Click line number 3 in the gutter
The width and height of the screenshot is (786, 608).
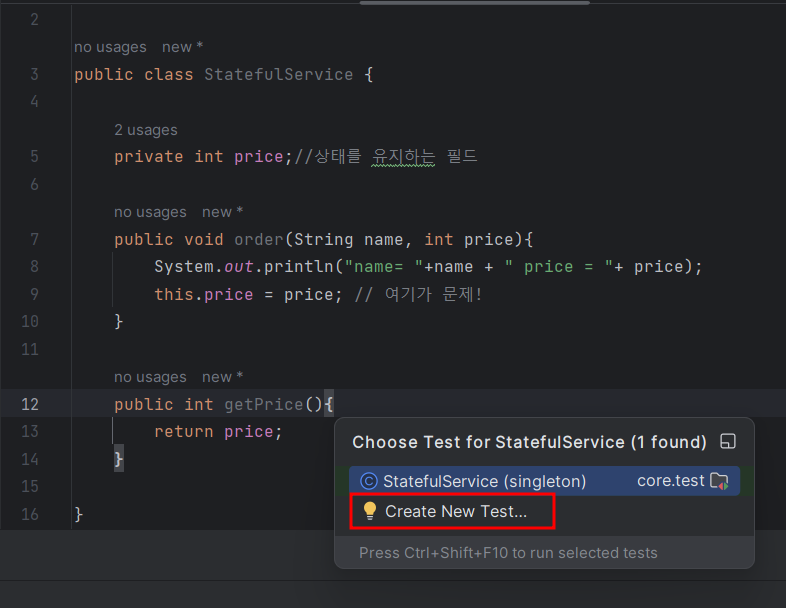tap(34, 74)
